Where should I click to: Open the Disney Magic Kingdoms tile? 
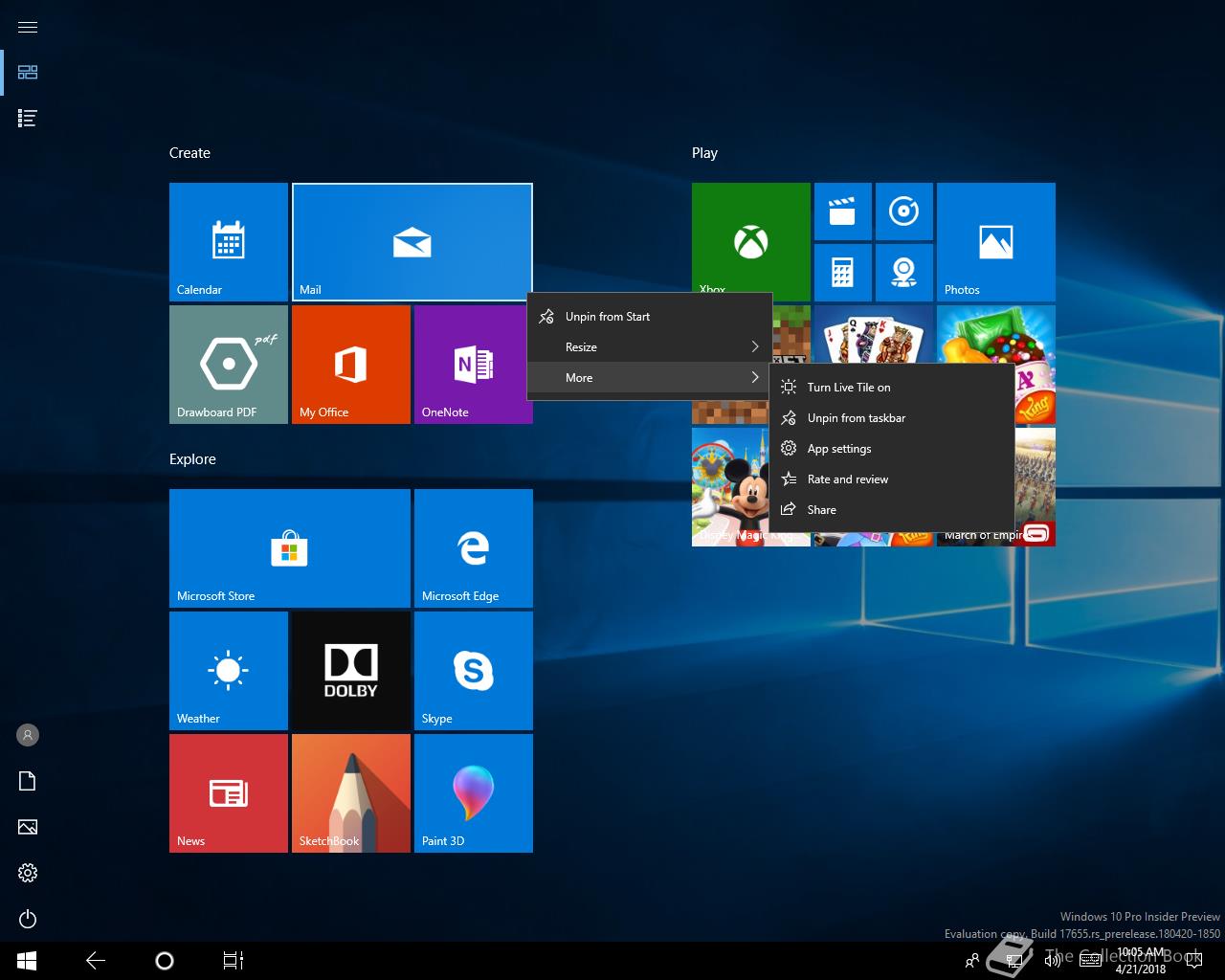coord(730,487)
